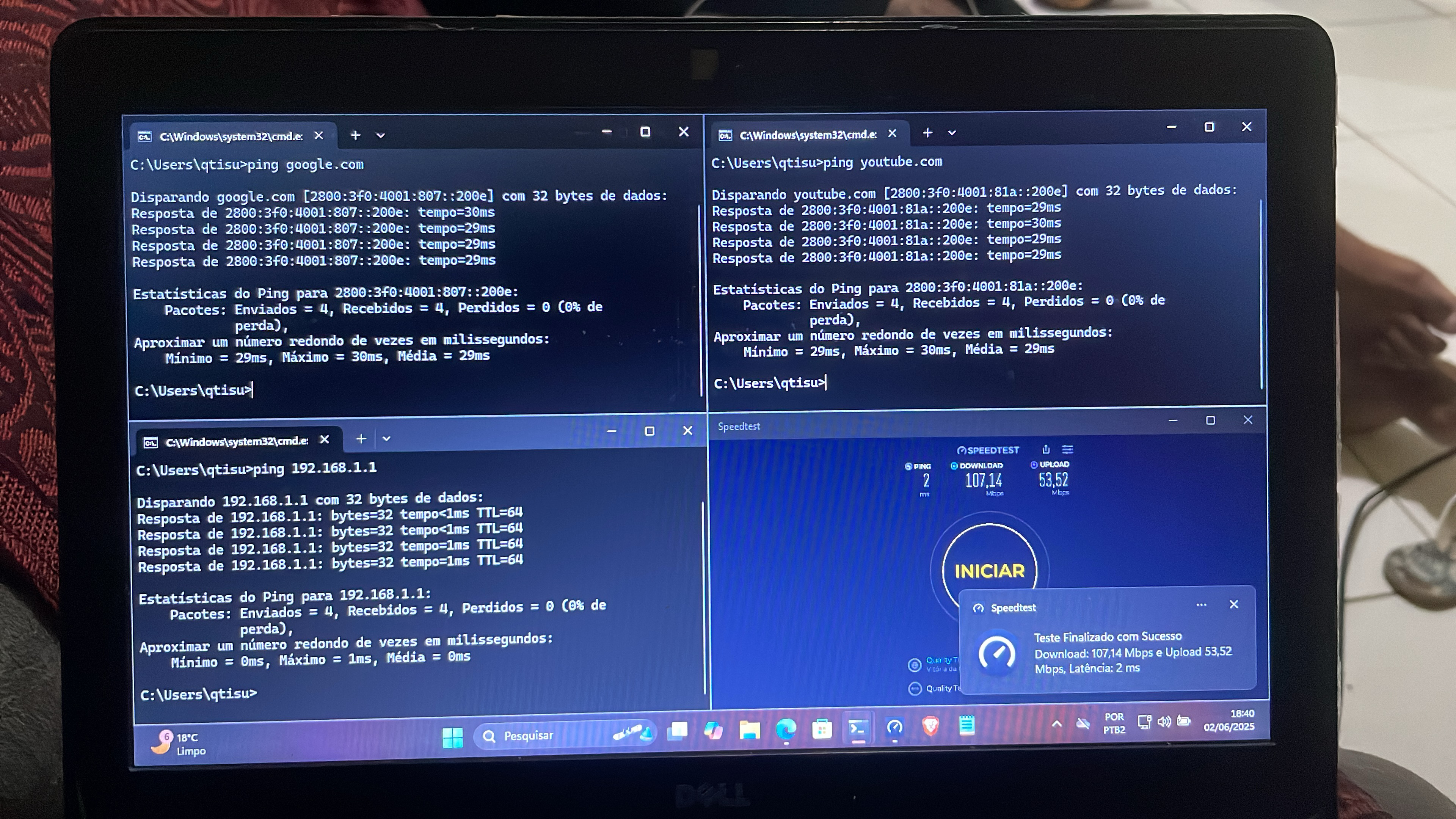Image resolution: width=1456 pixels, height=819 pixels.
Task: Expand hidden system tray icons chevron
Action: pyautogui.click(x=1056, y=724)
